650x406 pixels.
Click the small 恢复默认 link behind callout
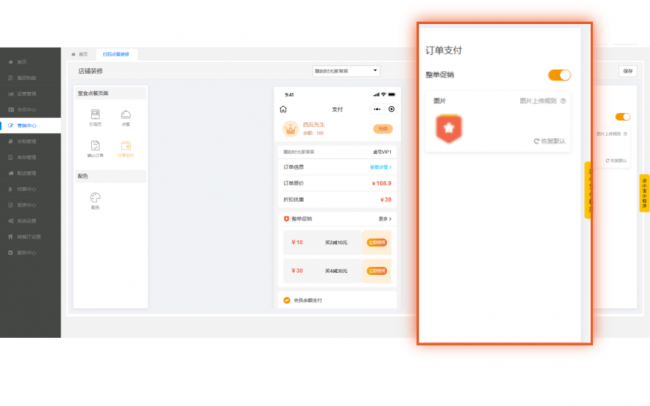pos(616,160)
